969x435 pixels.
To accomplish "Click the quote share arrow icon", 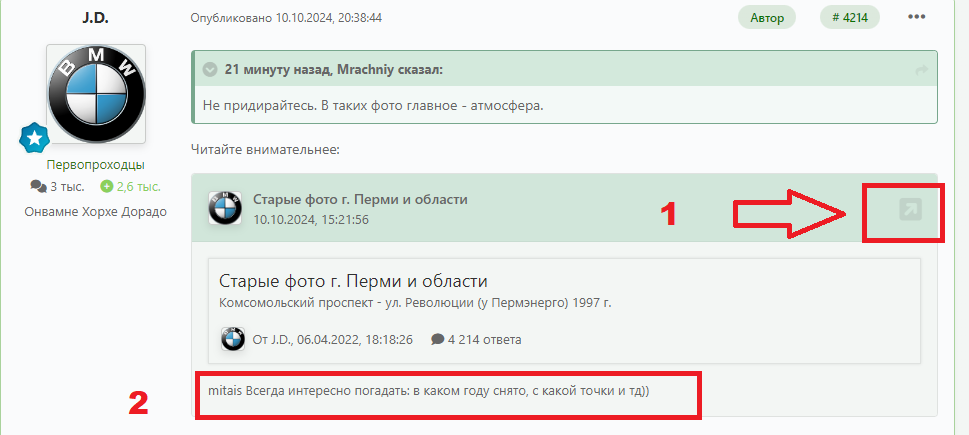I will 921,70.
